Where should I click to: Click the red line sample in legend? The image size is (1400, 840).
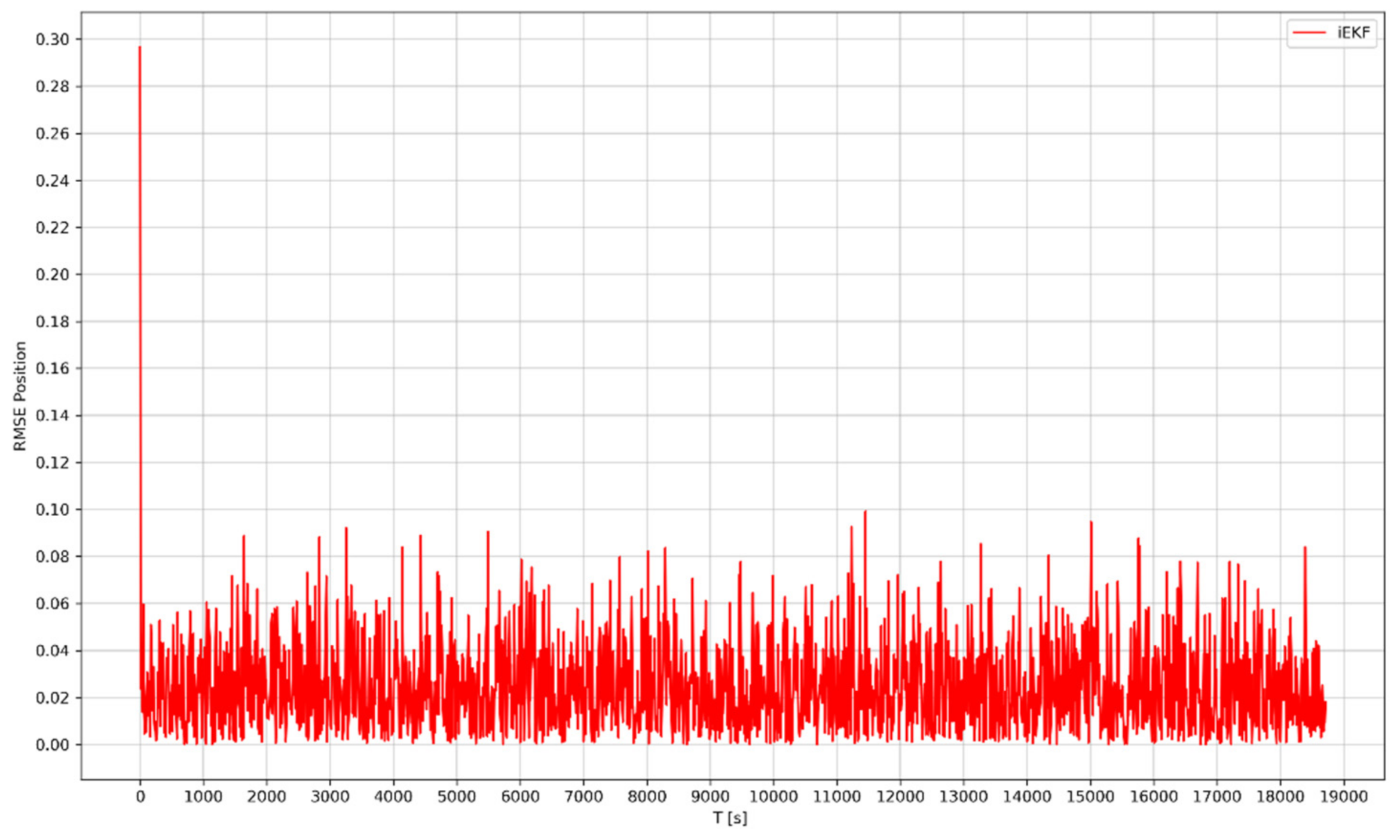coord(1309,33)
